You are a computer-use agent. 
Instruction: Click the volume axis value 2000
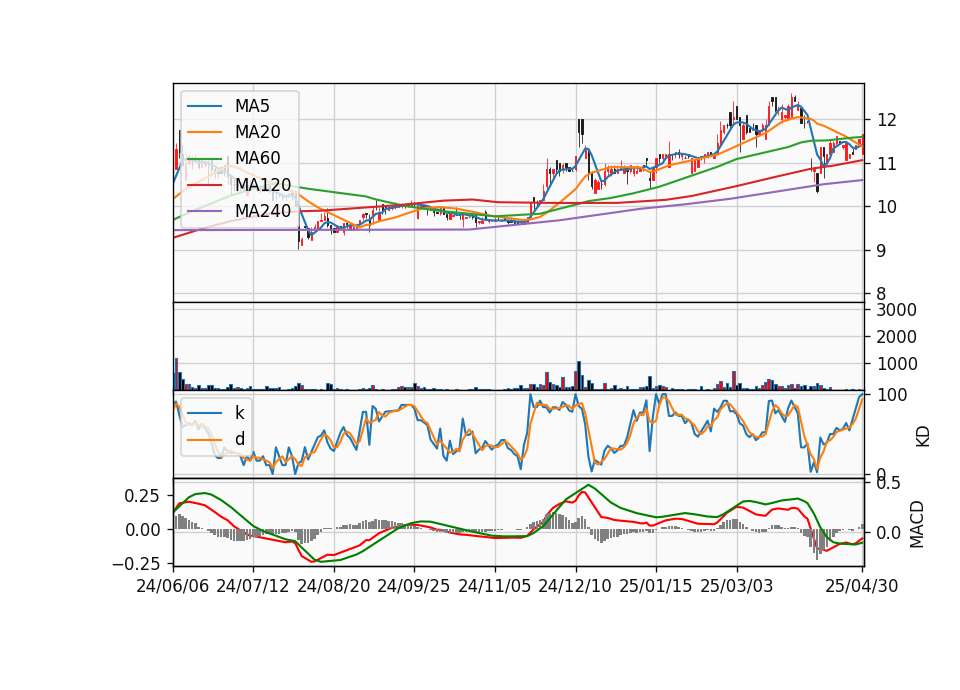click(896, 337)
